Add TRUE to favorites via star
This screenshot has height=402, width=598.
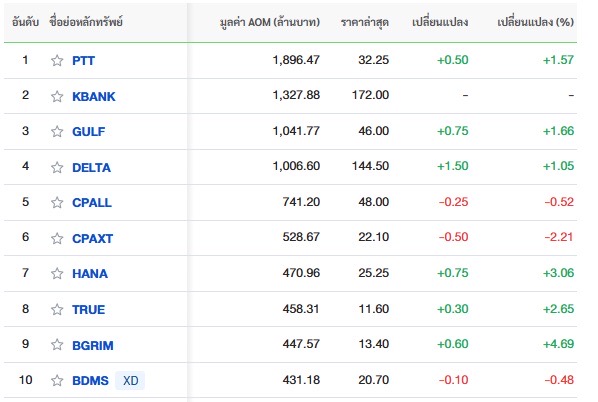pyautogui.click(x=57, y=309)
